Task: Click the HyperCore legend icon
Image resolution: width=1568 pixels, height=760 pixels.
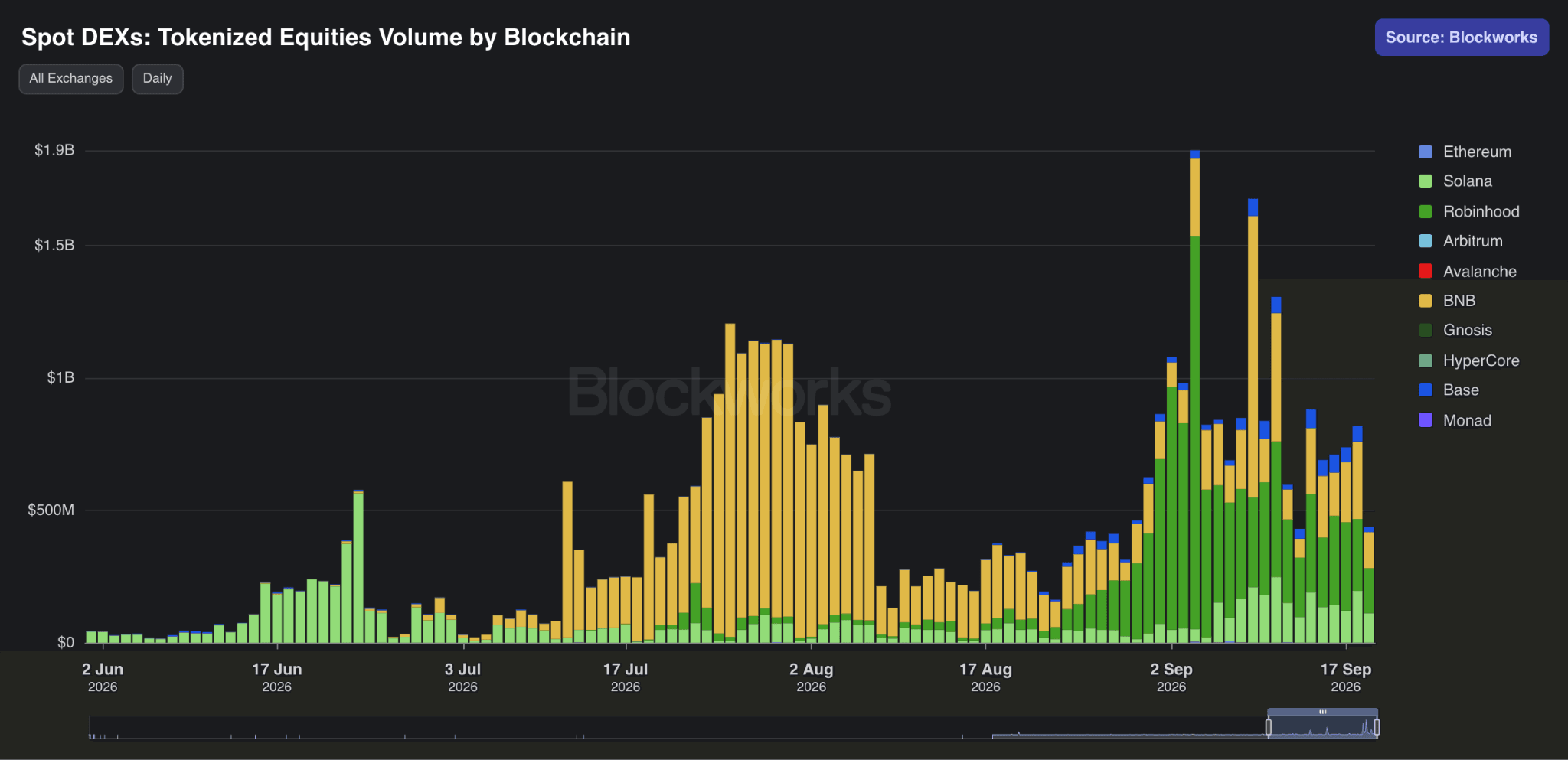Action: point(1426,360)
